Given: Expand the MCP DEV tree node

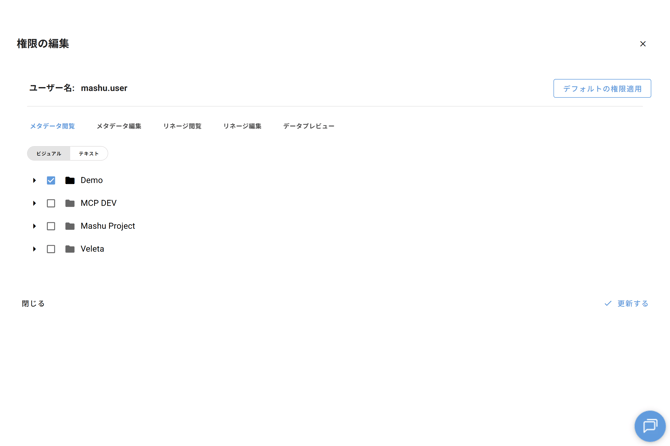Looking at the screenshot, I should [x=34, y=204].
